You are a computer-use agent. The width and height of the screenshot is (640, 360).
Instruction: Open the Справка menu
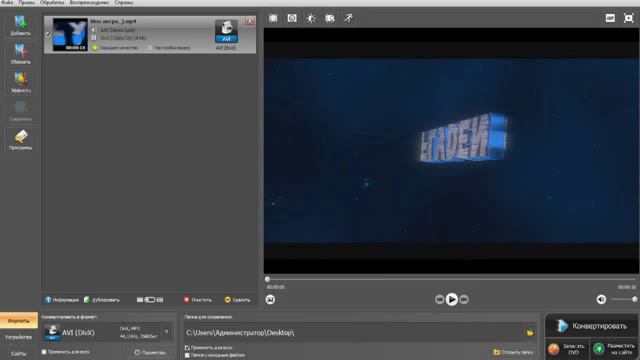coord(124,2)
